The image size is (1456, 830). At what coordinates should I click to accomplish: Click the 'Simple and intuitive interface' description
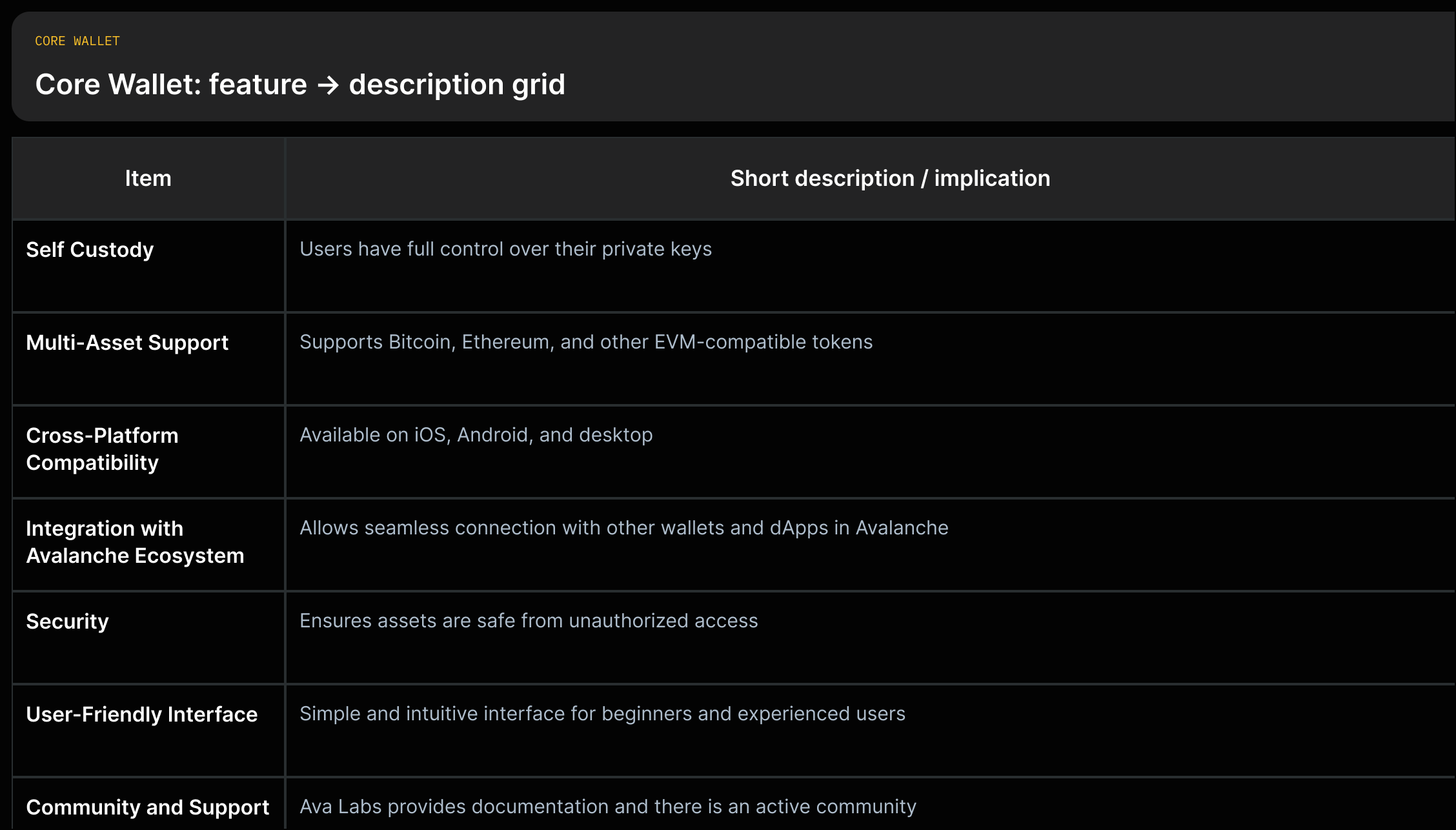click(602, 714)
